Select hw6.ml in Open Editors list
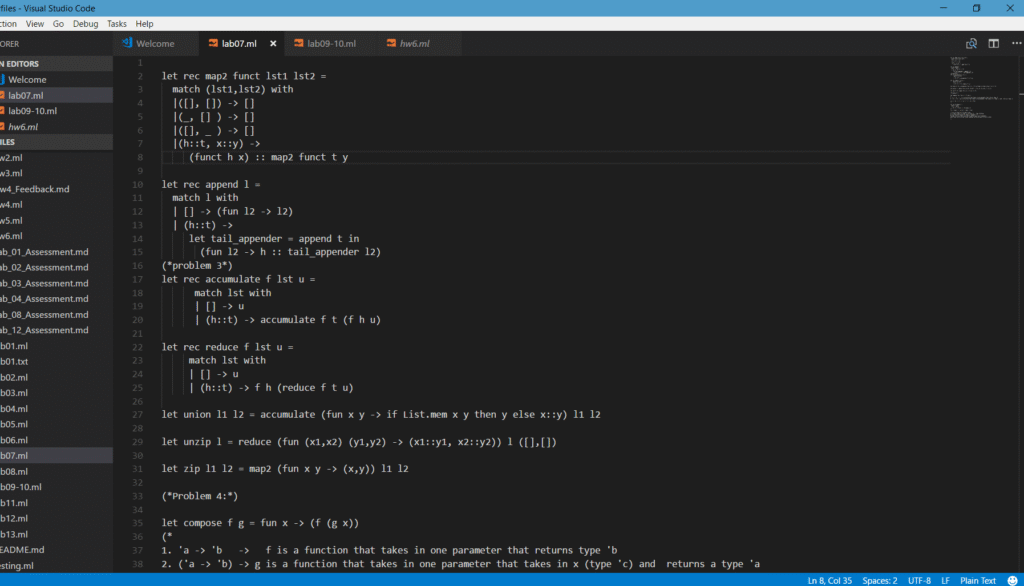Viewport: 1024px width, 586px height. pyautogui.click(x=56, y=127)
